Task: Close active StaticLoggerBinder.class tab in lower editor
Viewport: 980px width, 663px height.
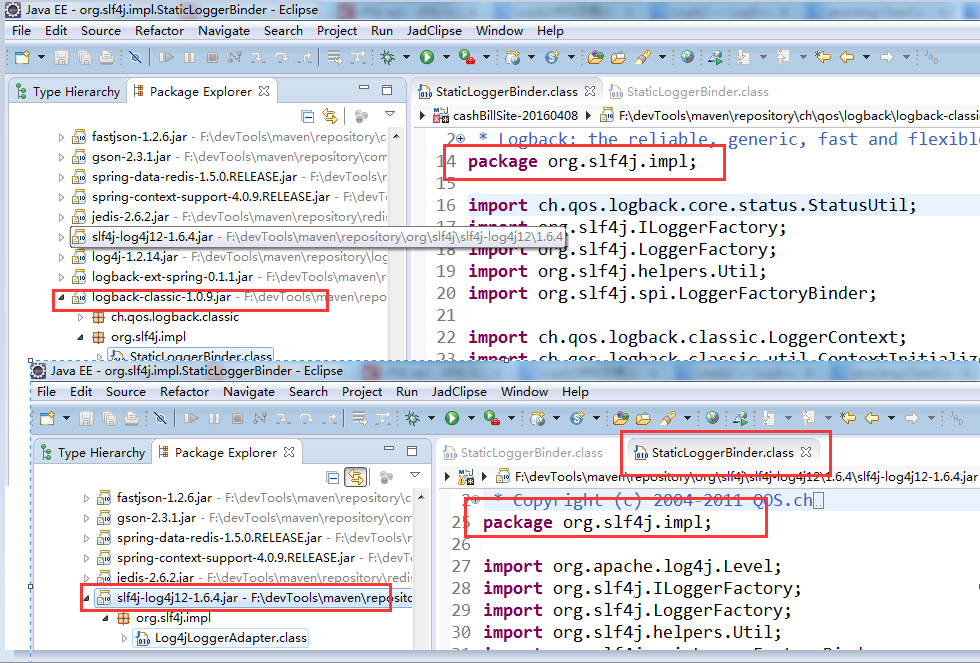Action: tap(806, 452)
